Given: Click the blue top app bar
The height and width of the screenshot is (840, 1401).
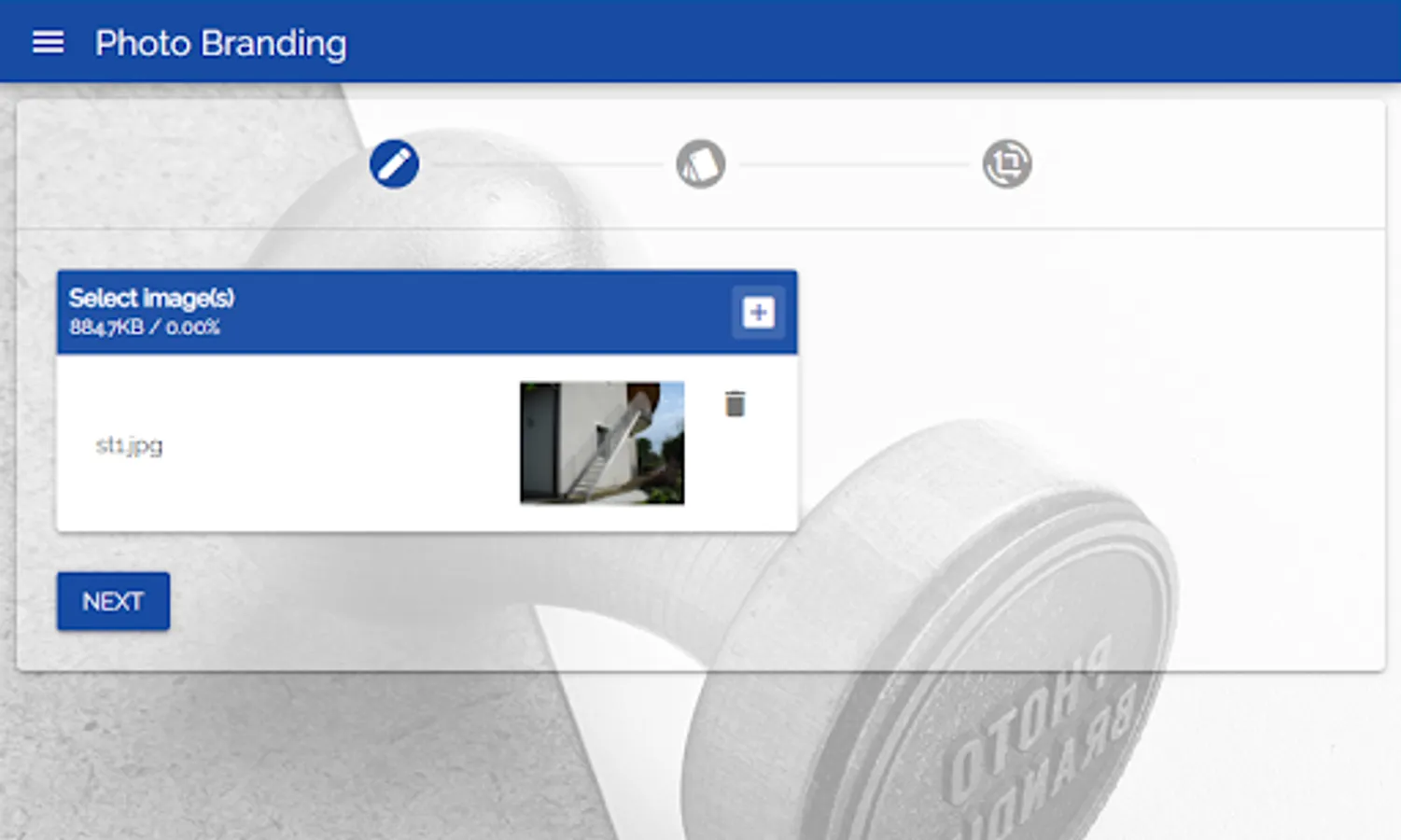Looking at the screenshot, I should coord(700,41).
